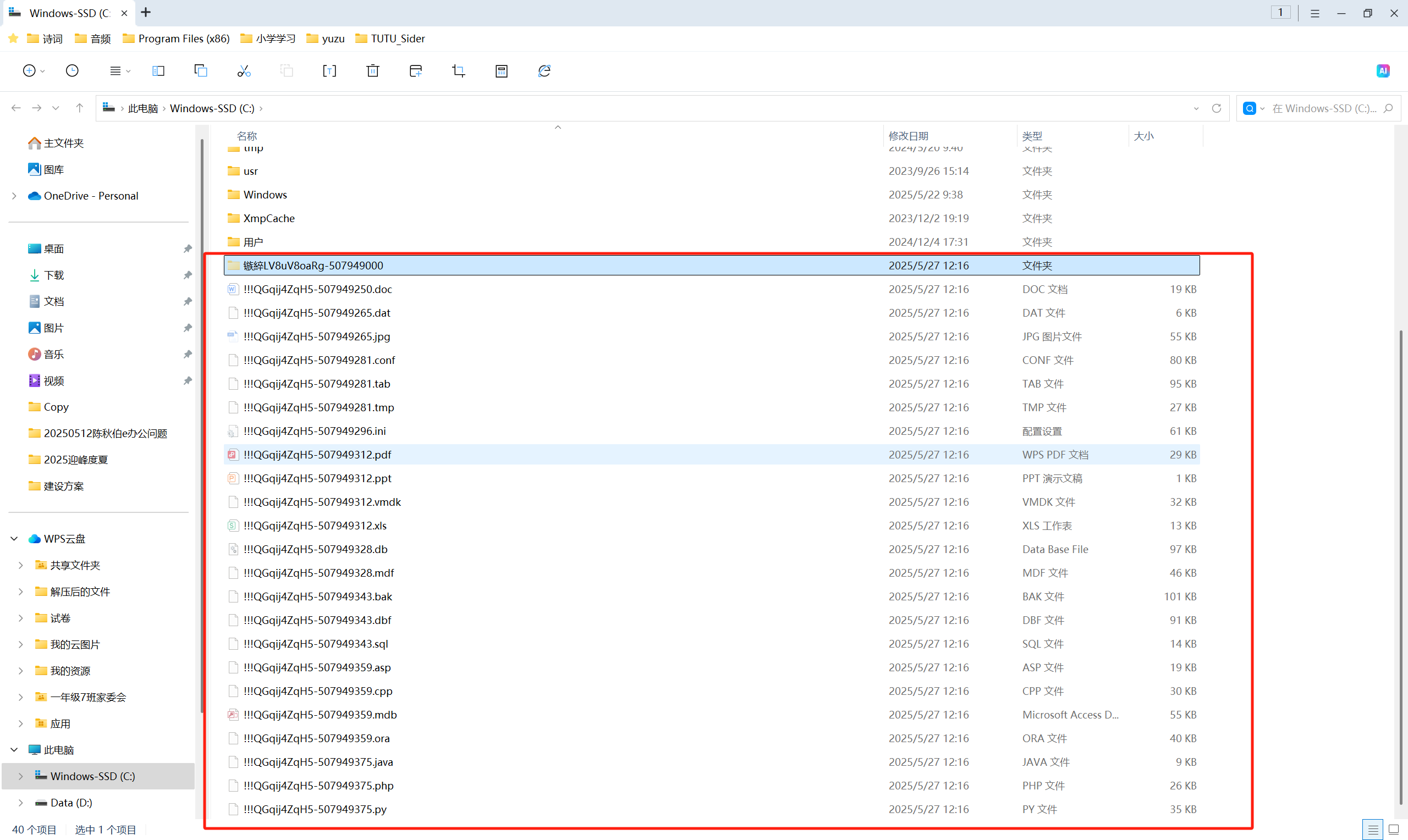1408x840 pixels.
Task: Open a new tab with plus button
Action: 146,13
